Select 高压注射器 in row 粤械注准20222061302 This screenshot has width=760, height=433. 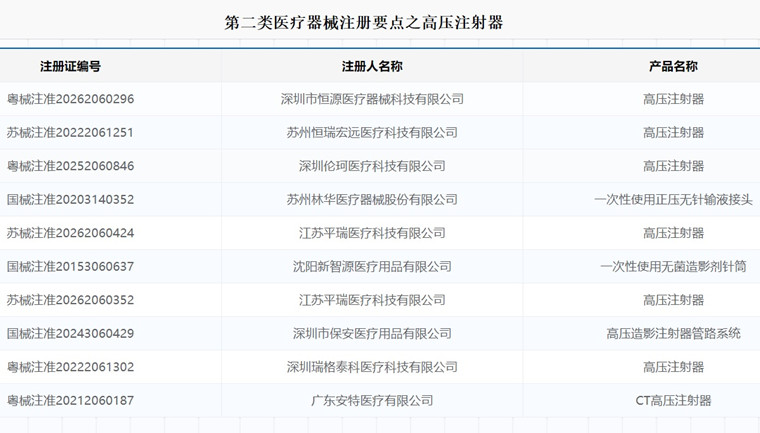[673, 367]
